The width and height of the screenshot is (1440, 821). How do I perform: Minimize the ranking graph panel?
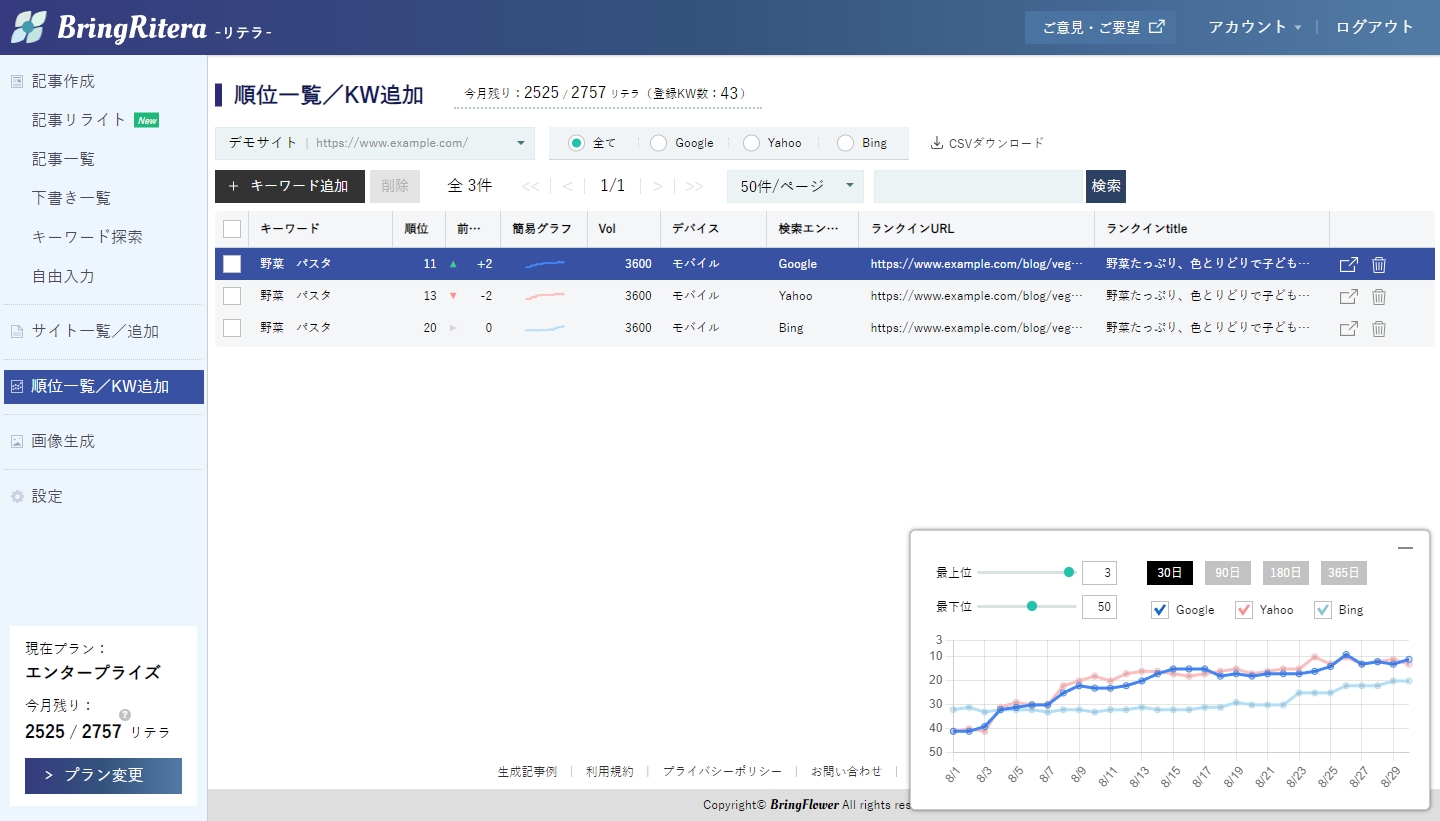1405,548
